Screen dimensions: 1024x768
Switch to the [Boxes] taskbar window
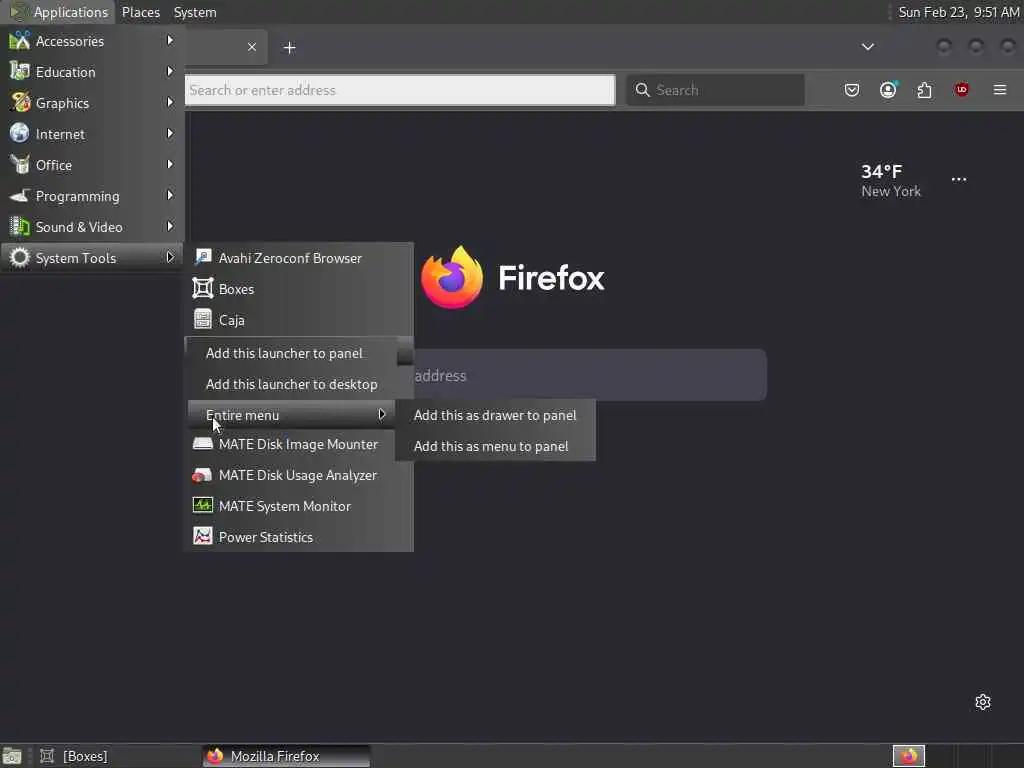click(x=118, y=756)
